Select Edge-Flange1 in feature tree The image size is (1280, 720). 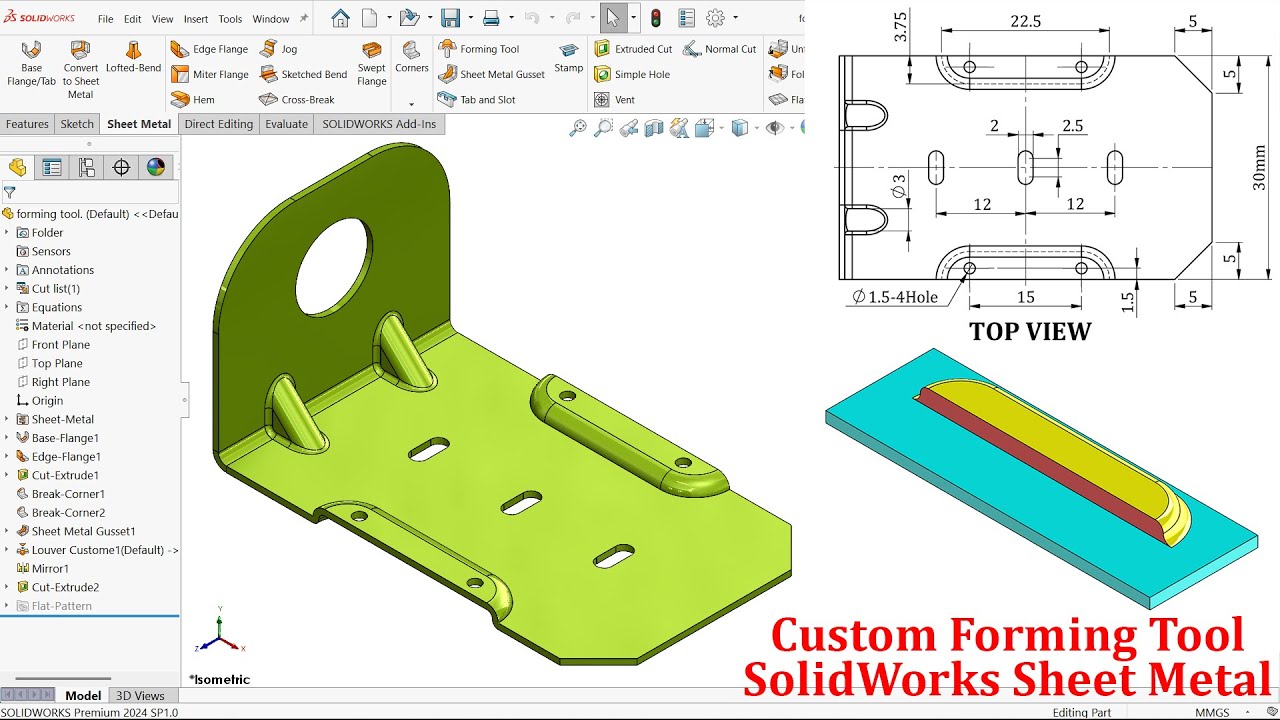pos(58,457)
